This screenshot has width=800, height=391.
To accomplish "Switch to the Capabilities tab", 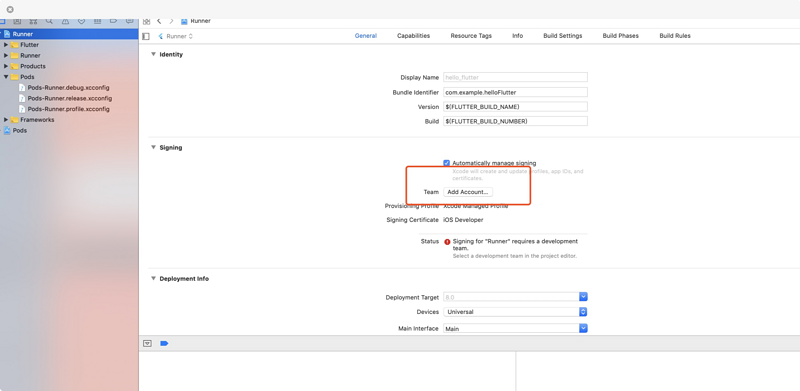I will click(x=413, y=36).
